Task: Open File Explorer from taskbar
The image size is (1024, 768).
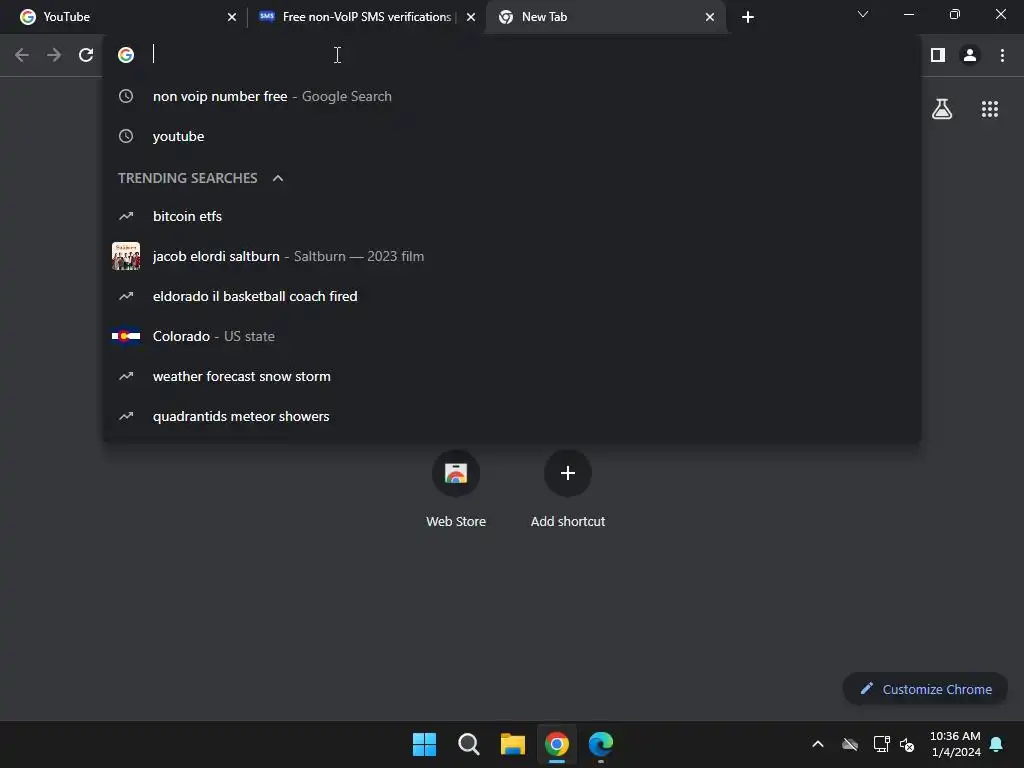Action: [513, 744]
